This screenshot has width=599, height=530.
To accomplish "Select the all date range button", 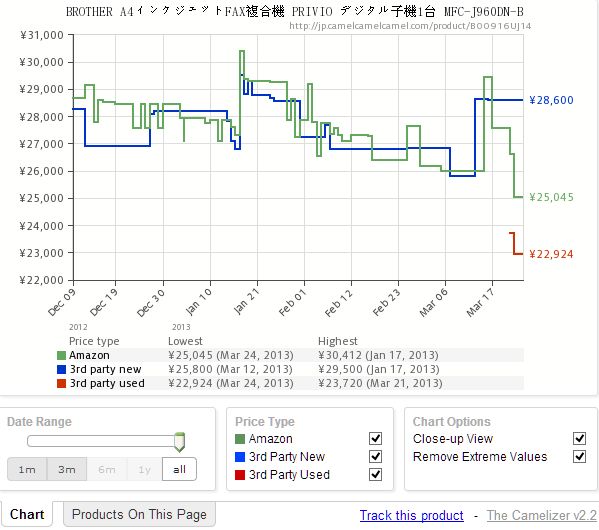I will tap(179, 469).
